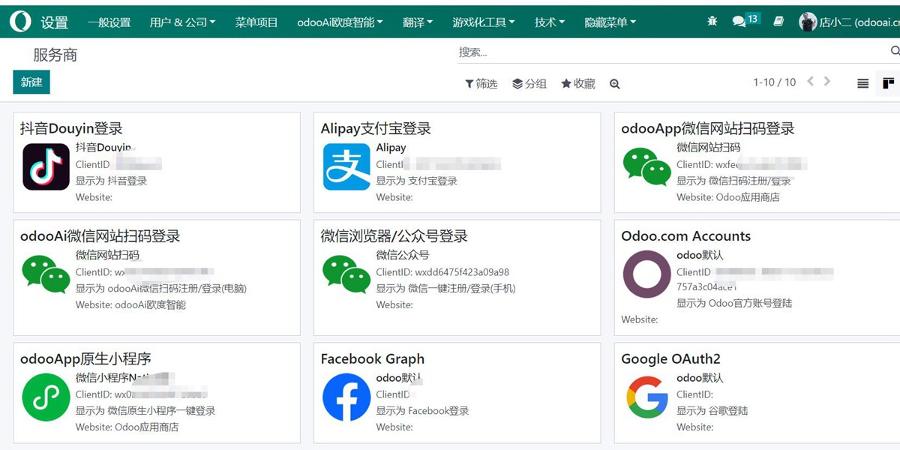
Task: Click 显示为 微信一键注册/登录(手机) text
Action: point(445,288)
